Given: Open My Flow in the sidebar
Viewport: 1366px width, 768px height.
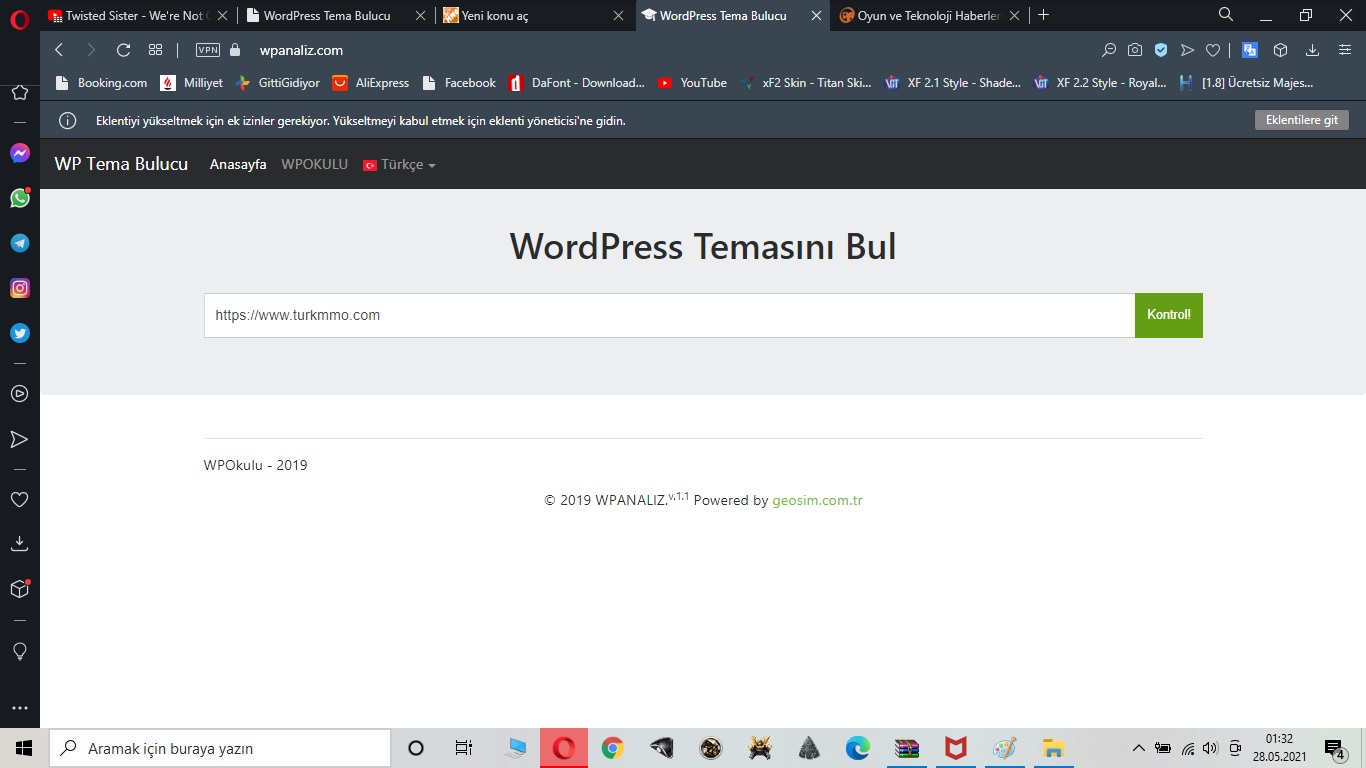Looking at the screenshot, I should click(19, 439).
